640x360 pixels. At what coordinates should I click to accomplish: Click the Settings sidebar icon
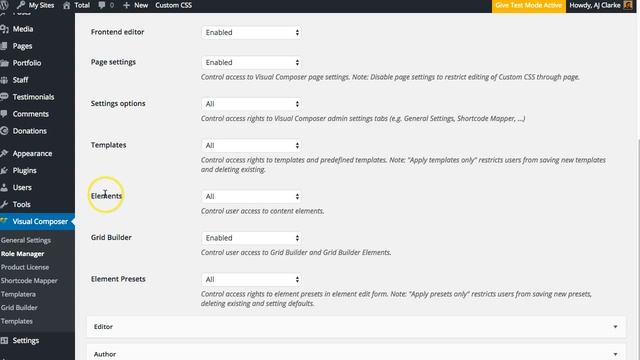[4, 340]
